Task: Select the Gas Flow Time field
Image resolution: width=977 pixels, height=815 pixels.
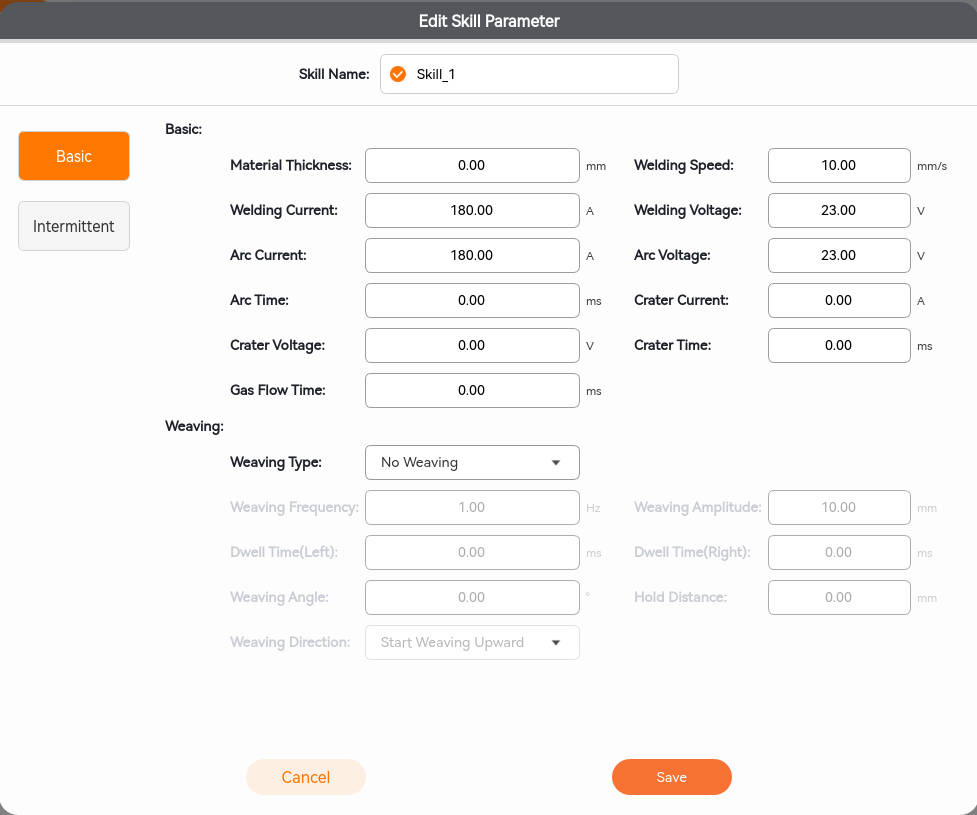Action: click(x=471, y=390)
